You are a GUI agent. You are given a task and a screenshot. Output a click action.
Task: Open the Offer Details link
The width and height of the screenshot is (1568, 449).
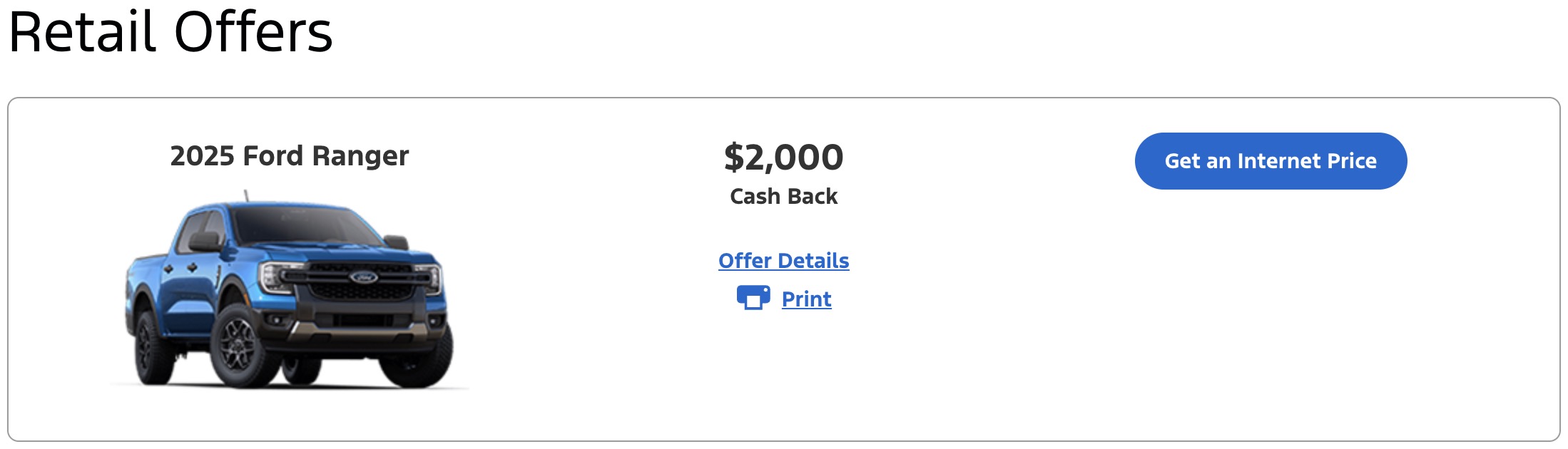(x=783, y=261)
